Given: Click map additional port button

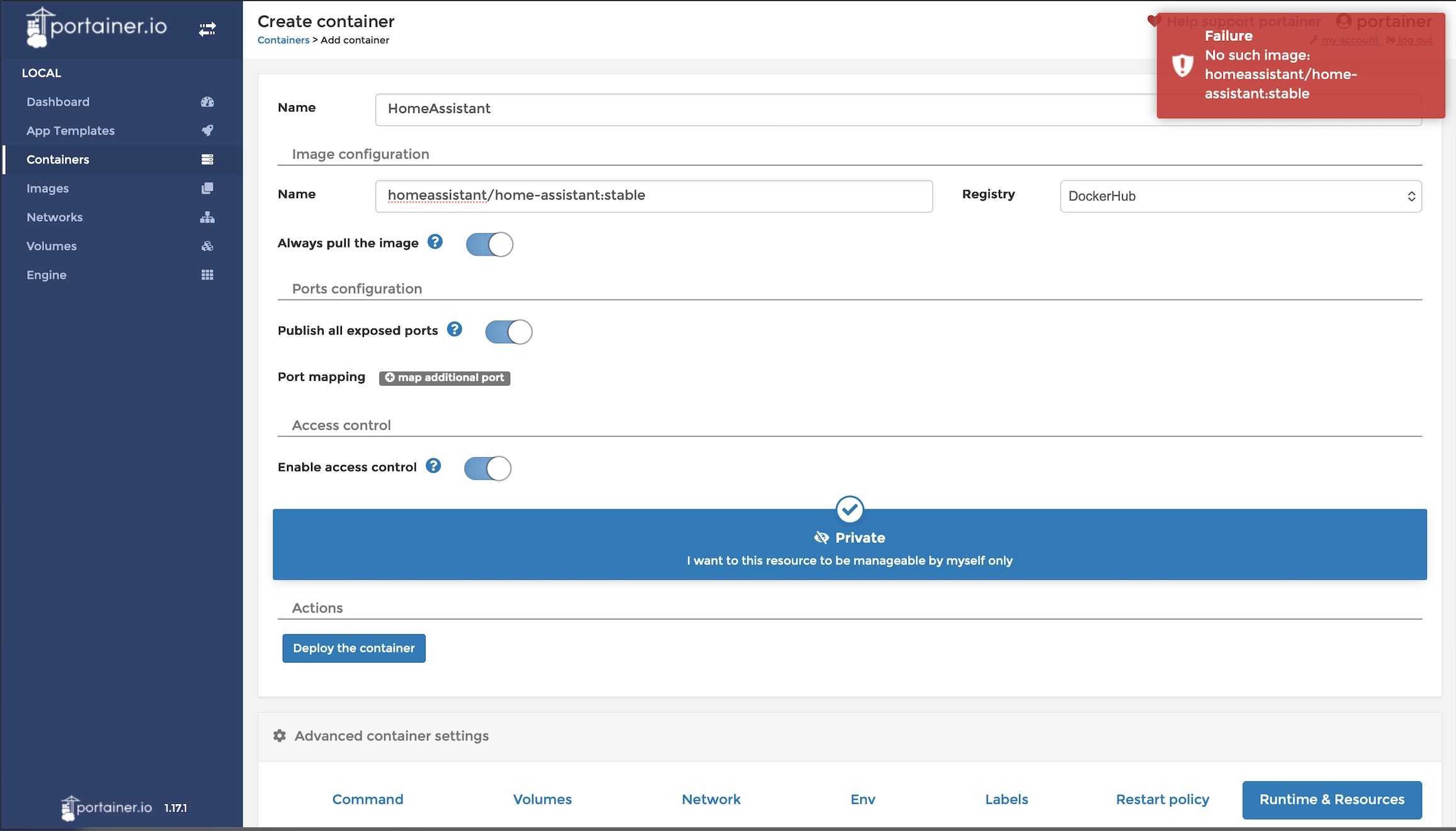Looking at the screenshot, I should (445, 378).
